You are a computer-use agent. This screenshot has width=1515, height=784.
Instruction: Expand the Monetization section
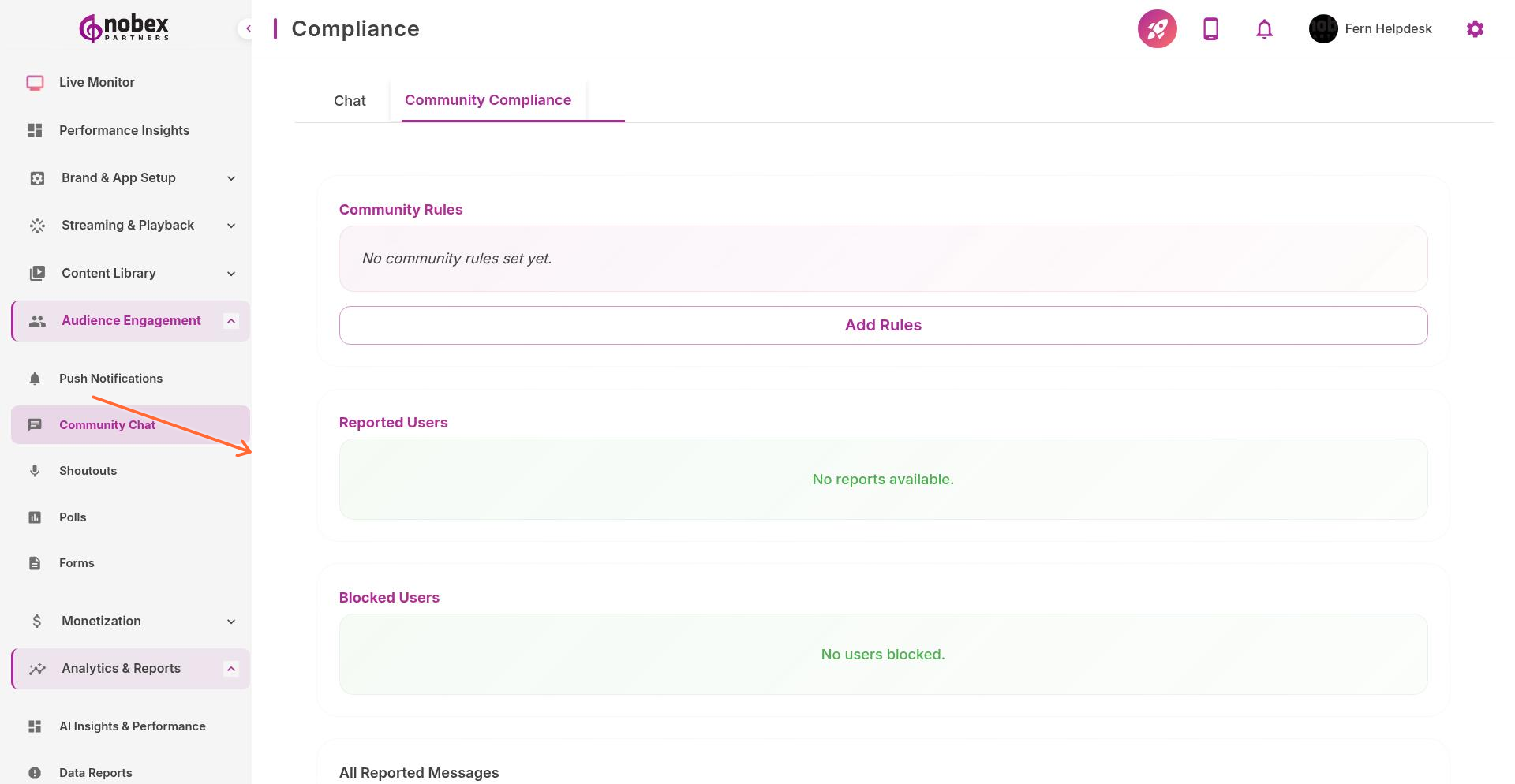pos(230,621)
